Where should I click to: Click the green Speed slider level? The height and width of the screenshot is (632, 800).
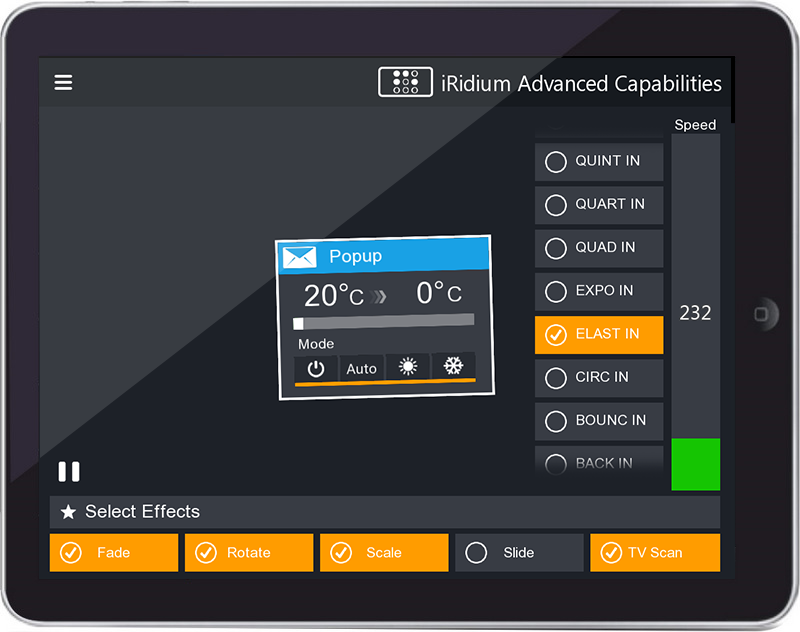click(695, 464)
